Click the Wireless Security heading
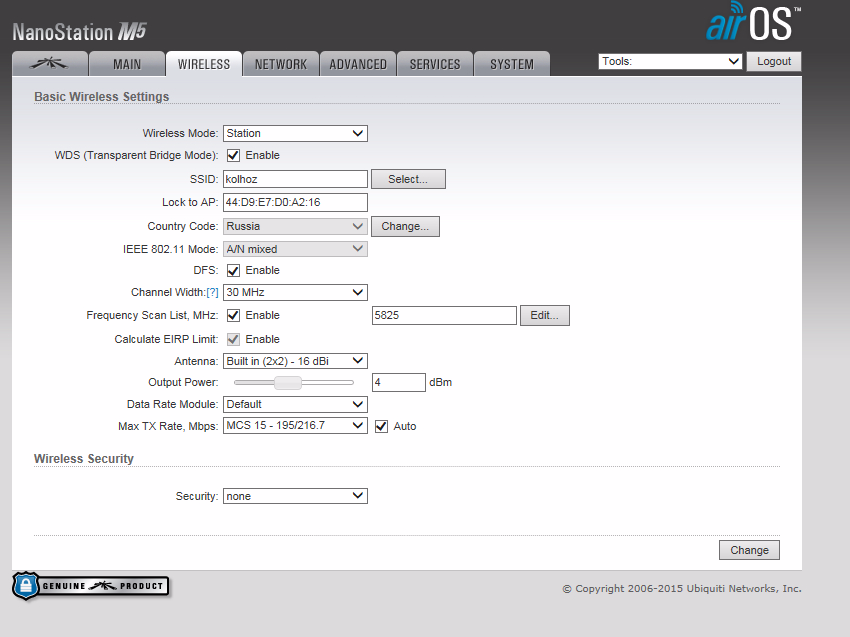Image resolution: width=850 pixels, height=637 pixels. (x=83, y=459)
